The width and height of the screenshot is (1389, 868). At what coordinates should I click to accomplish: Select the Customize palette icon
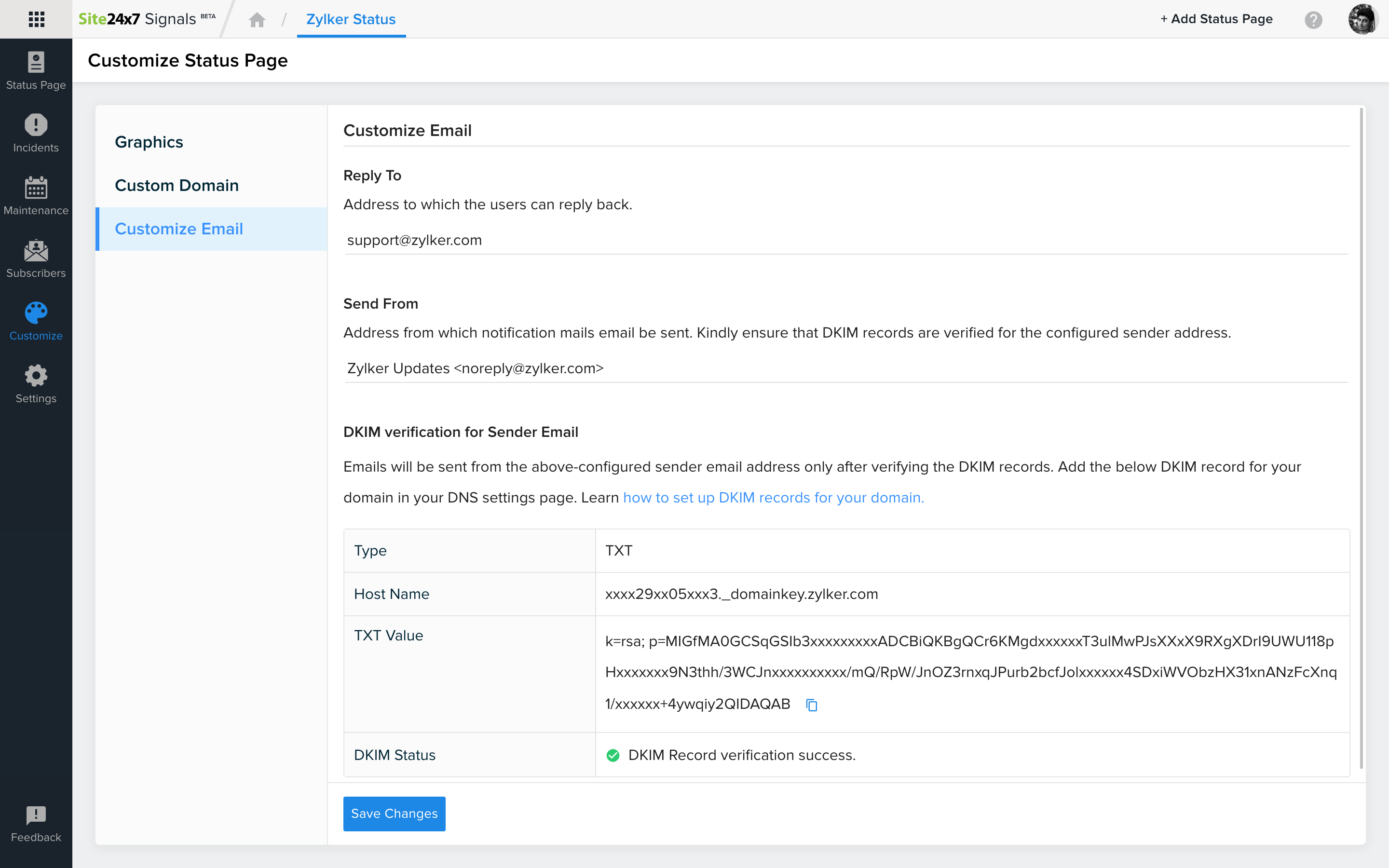tap(36, 321)
